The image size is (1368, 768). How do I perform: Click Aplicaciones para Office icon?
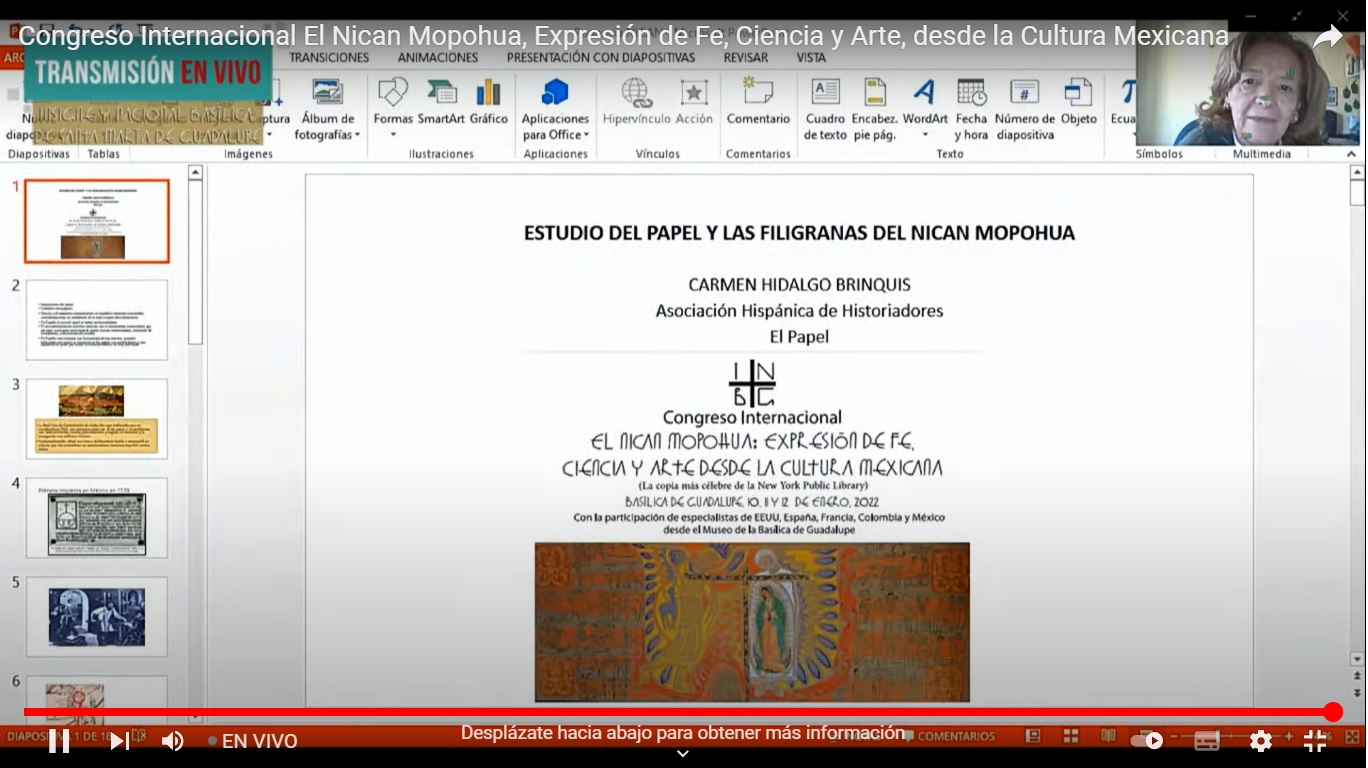pos(555,92)
